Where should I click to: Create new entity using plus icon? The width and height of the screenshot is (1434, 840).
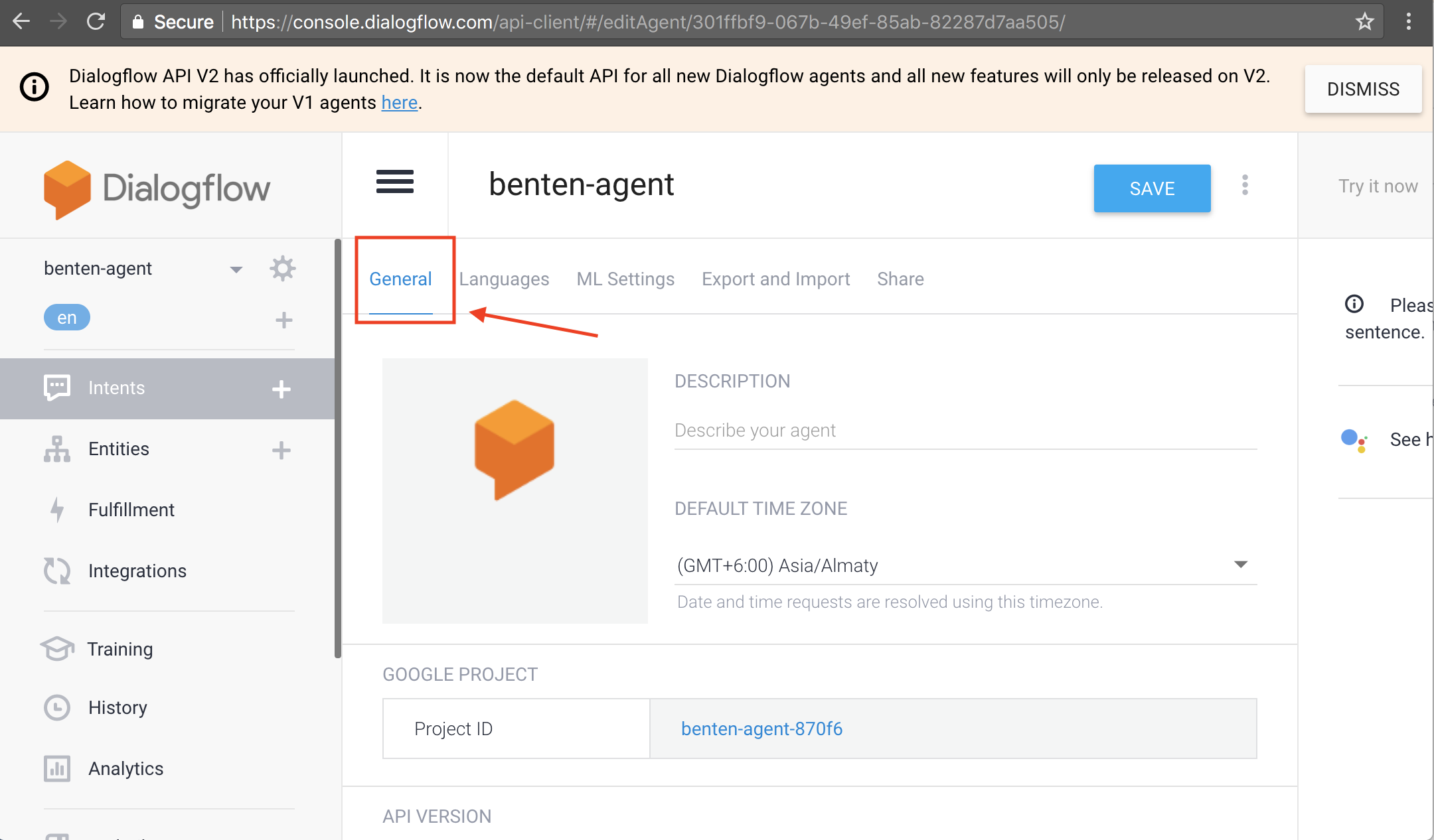[281, 451]
